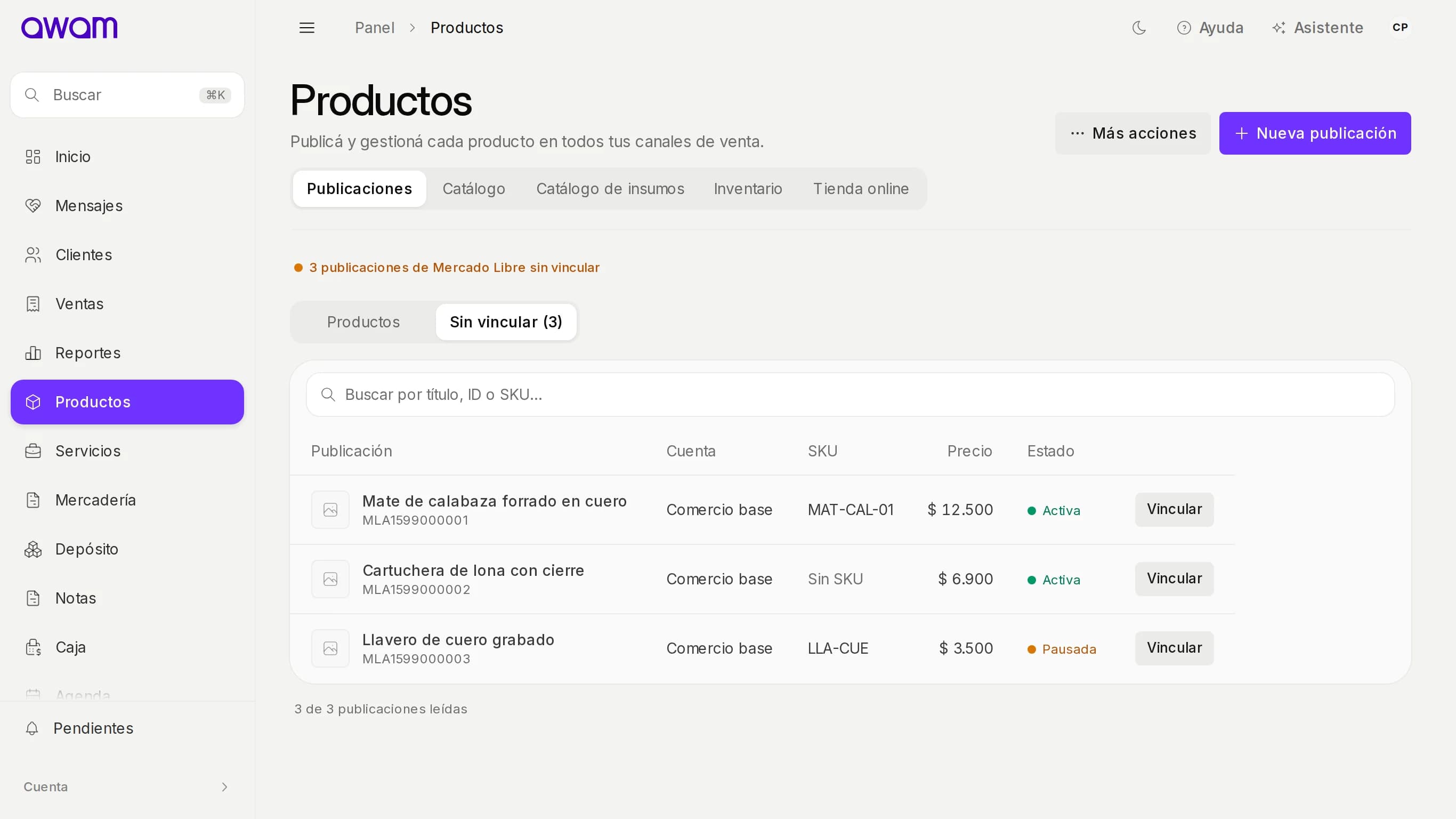Open Pendientes notifications
This screenshot has height=819, width=1456.
pos(127,728)
